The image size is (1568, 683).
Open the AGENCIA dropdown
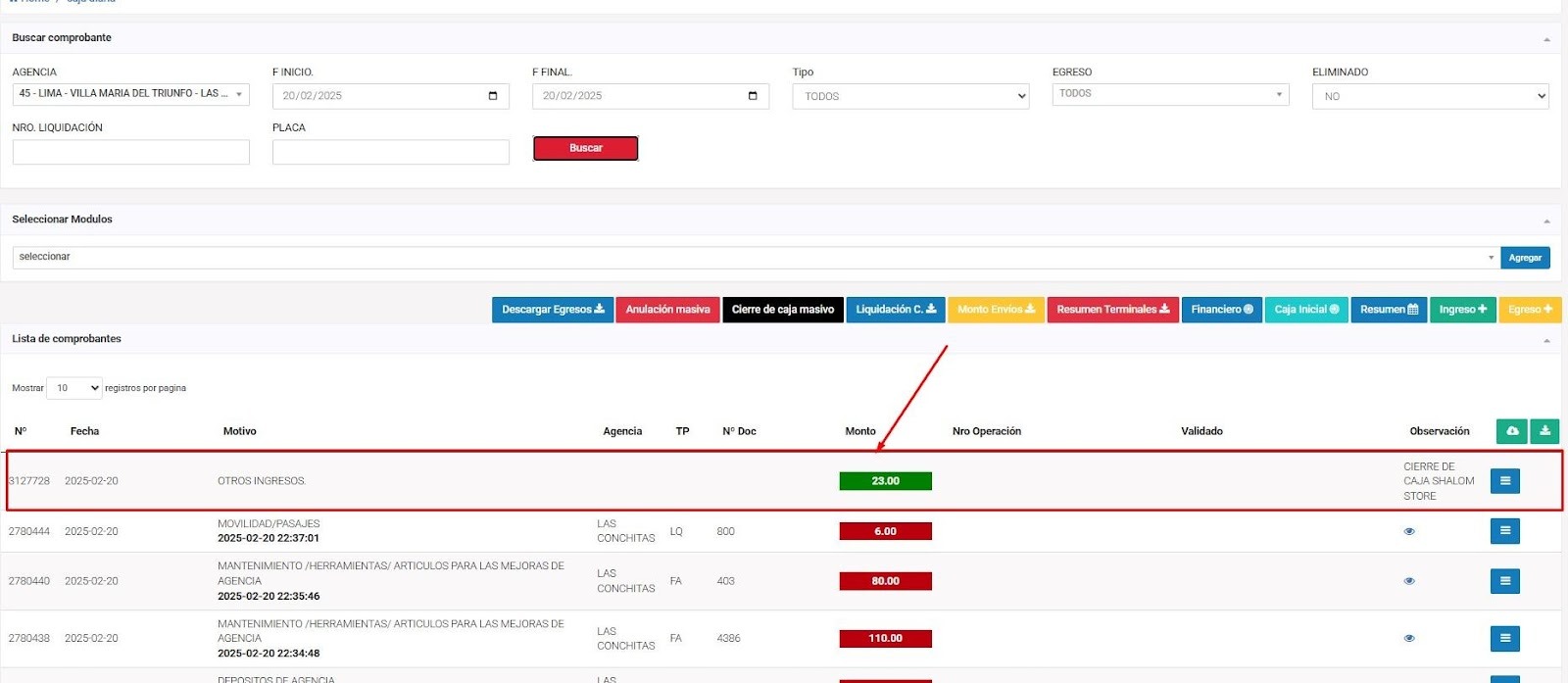(x=130, y=94)
